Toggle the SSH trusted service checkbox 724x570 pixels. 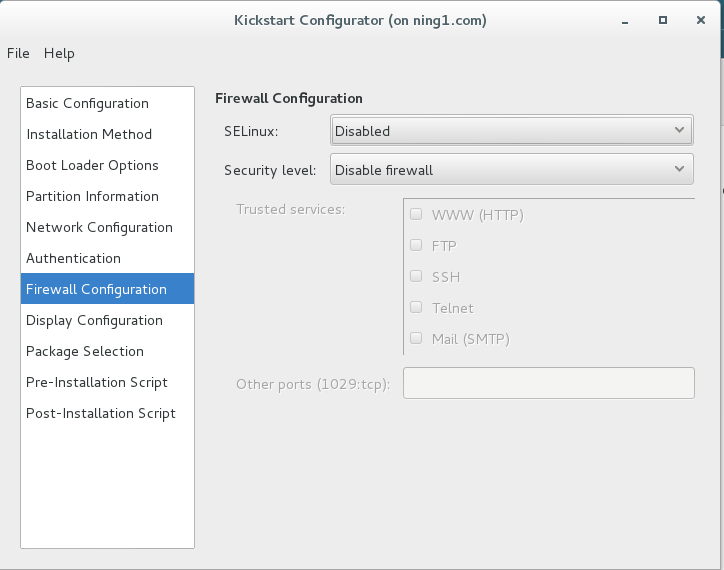point(416,276)
